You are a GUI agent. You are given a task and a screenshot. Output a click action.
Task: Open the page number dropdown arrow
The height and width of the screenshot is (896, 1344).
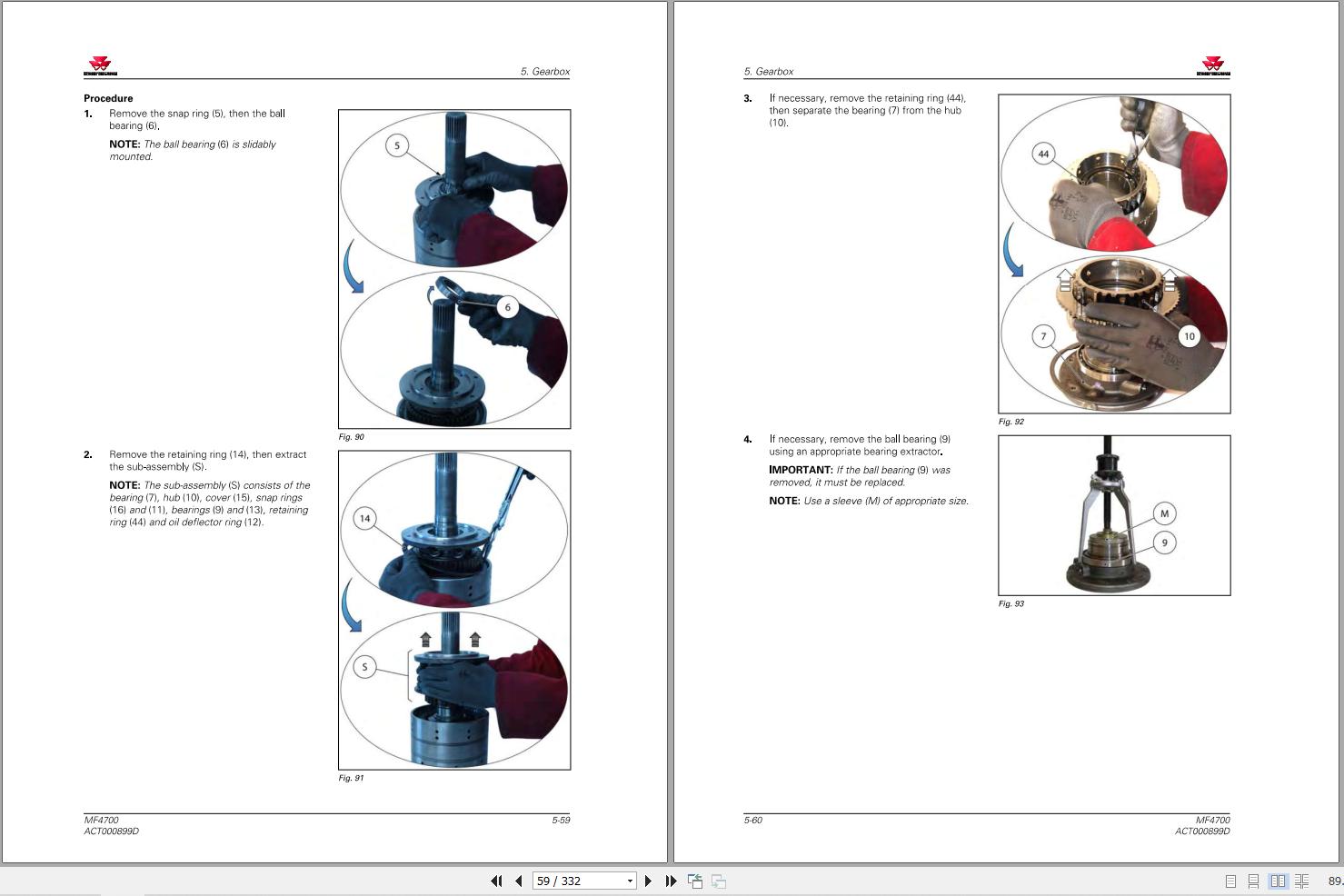click(x=630, y=881)
